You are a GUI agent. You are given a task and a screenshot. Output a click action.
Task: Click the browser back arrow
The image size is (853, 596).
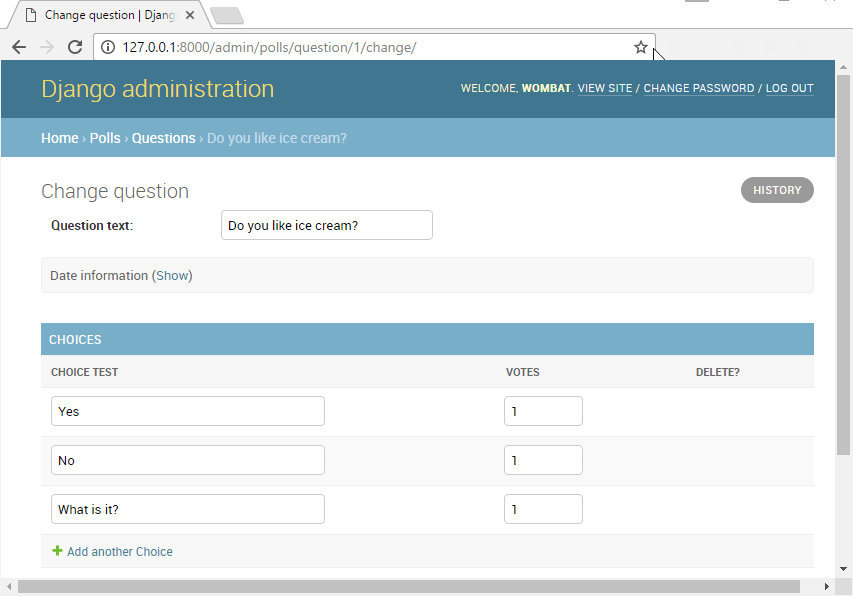pyautogui.click(x=18, y=46)
